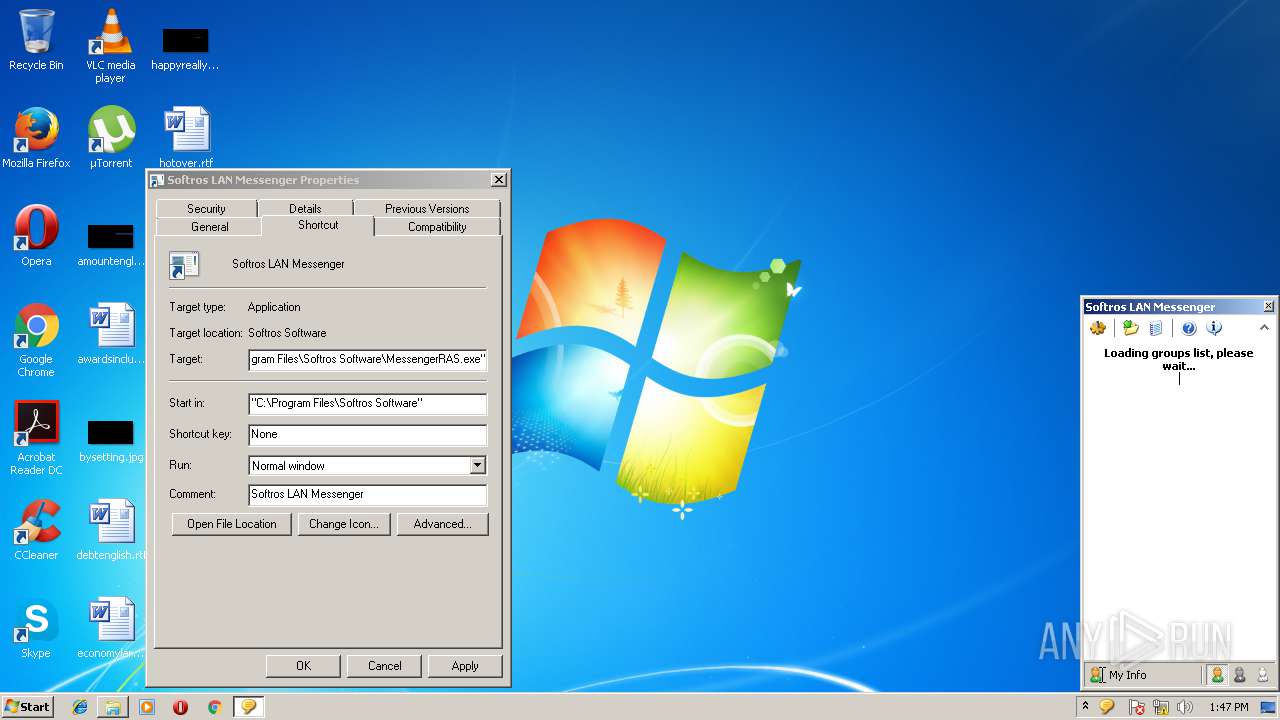
Task: Switch to the Details tab
Action: point(305,208)
